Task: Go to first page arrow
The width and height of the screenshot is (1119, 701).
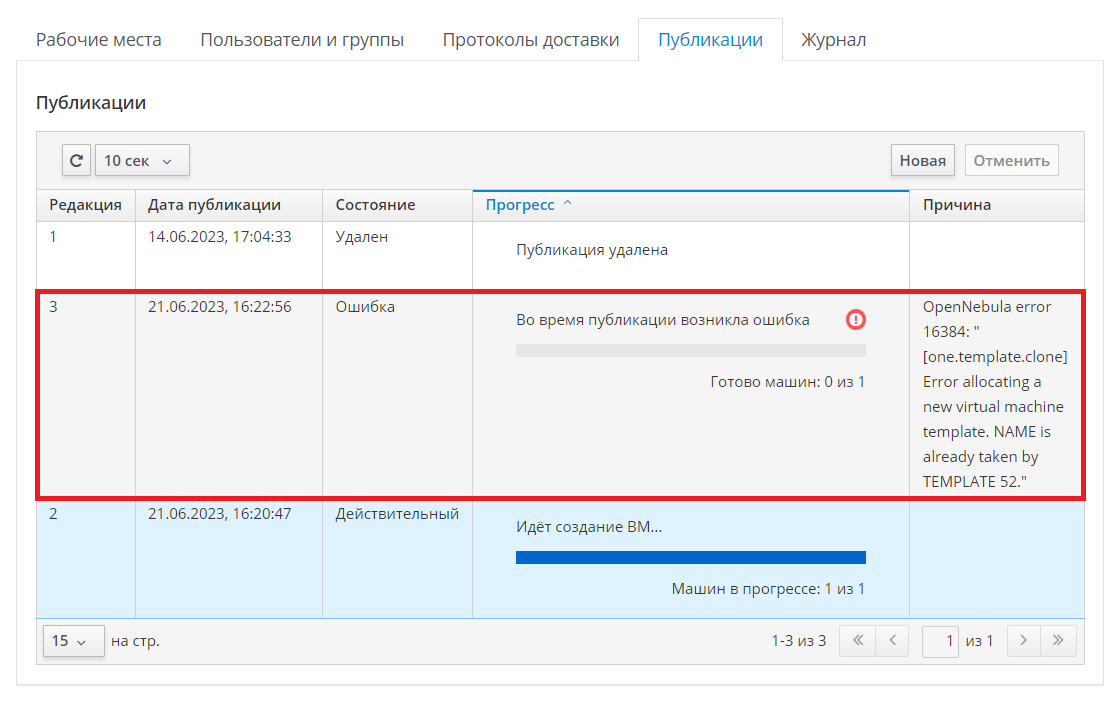Action: 857,641
